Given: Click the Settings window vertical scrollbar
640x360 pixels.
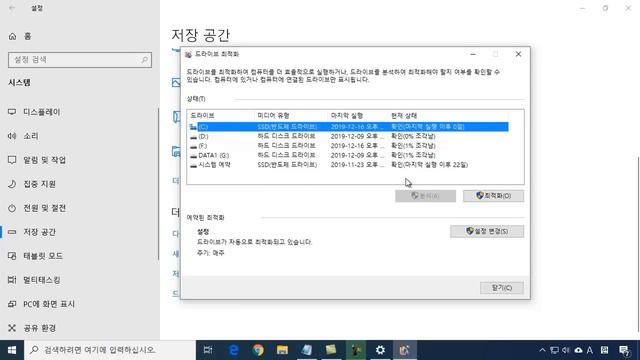Looking at the screenshot, I should tap(638, 244).
